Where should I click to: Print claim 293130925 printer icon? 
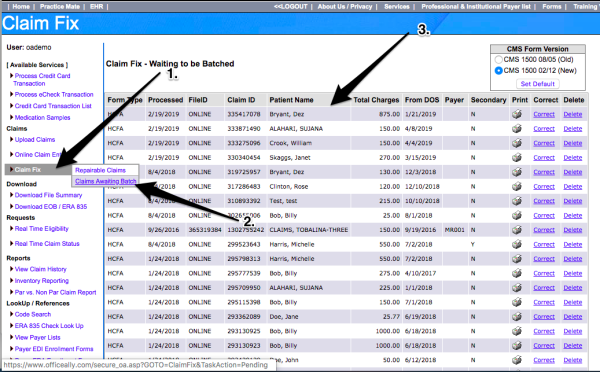coord(517,331)
